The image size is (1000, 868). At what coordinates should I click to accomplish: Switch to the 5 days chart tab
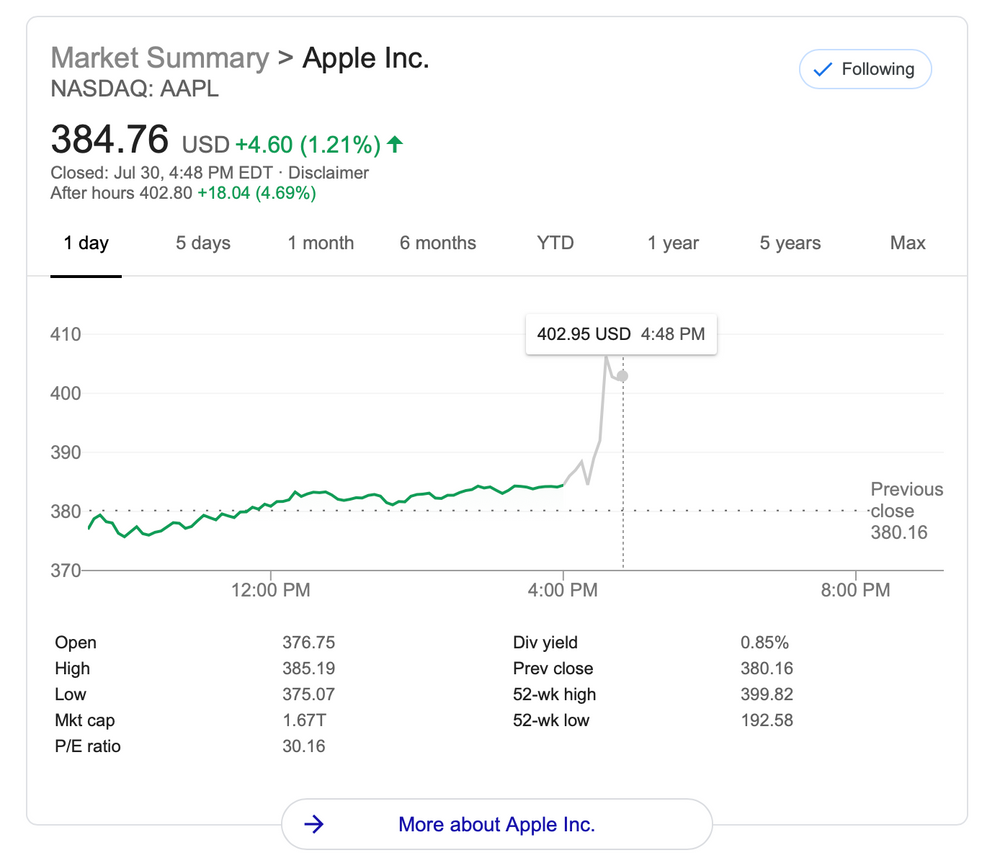coord(203,243)
